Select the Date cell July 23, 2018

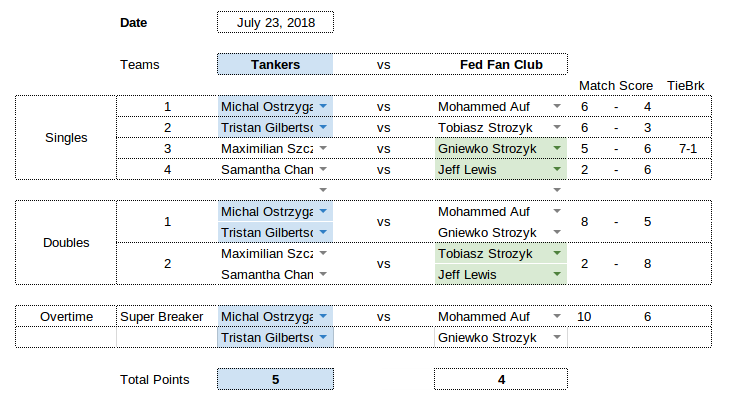click(x=275, y=22)
